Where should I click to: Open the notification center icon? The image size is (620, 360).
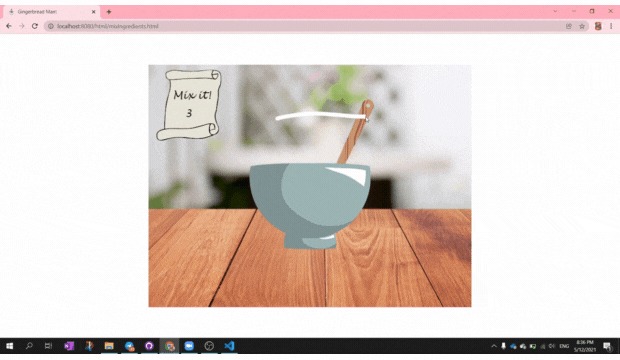[607, 346]
